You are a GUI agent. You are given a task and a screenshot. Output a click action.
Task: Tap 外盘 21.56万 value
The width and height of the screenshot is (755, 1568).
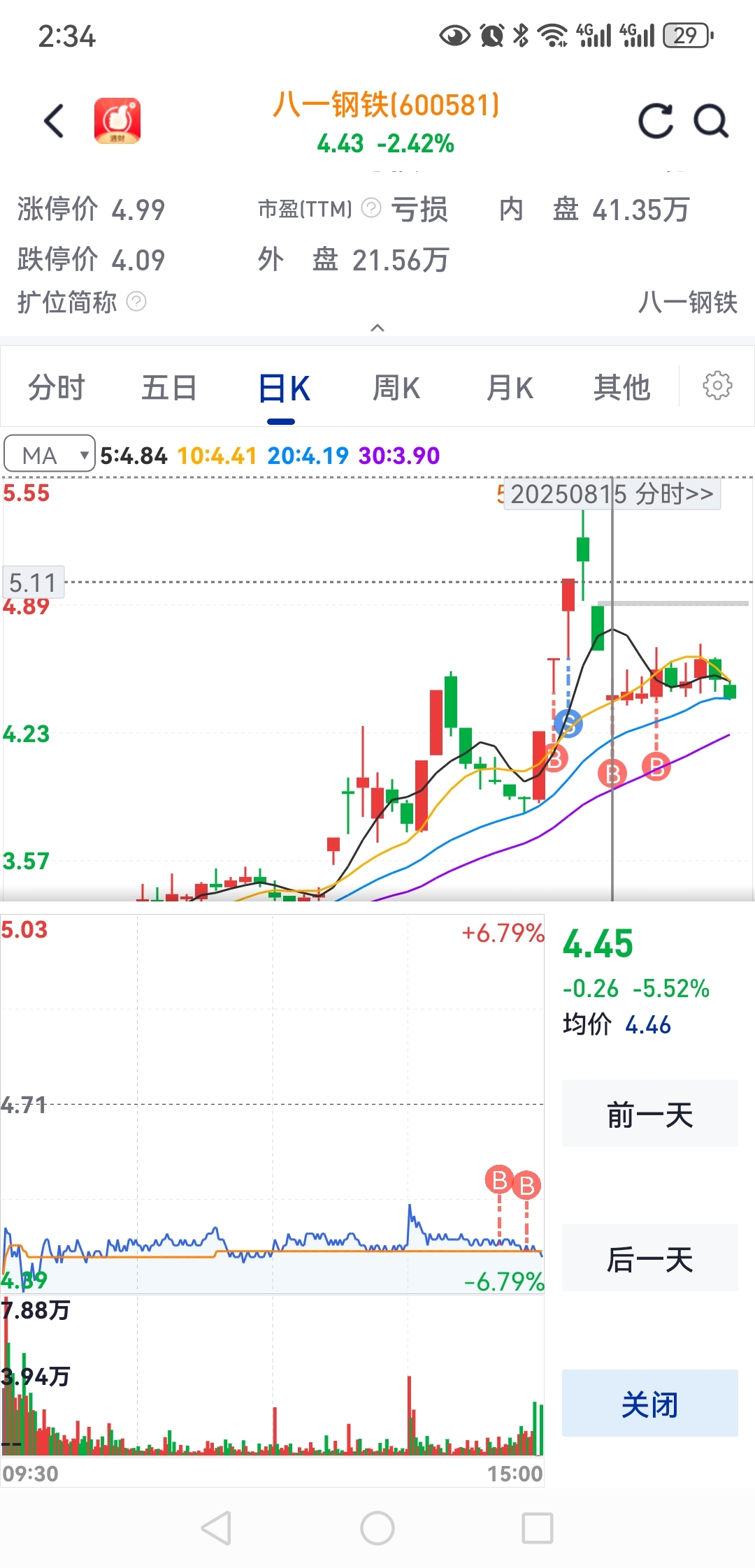tap(401, 260)
